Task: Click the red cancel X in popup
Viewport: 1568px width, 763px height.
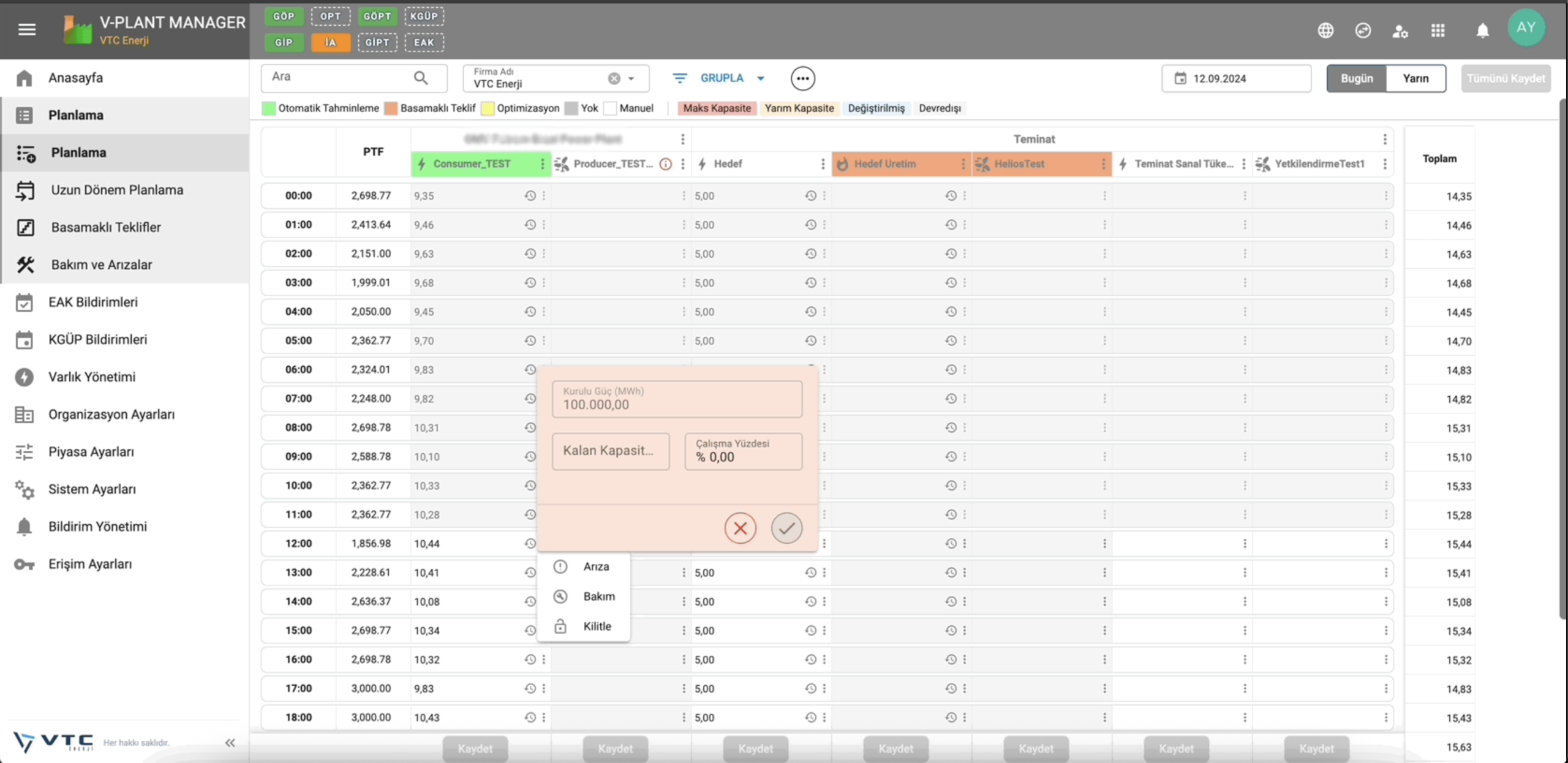Action: (x=740, y=528)
